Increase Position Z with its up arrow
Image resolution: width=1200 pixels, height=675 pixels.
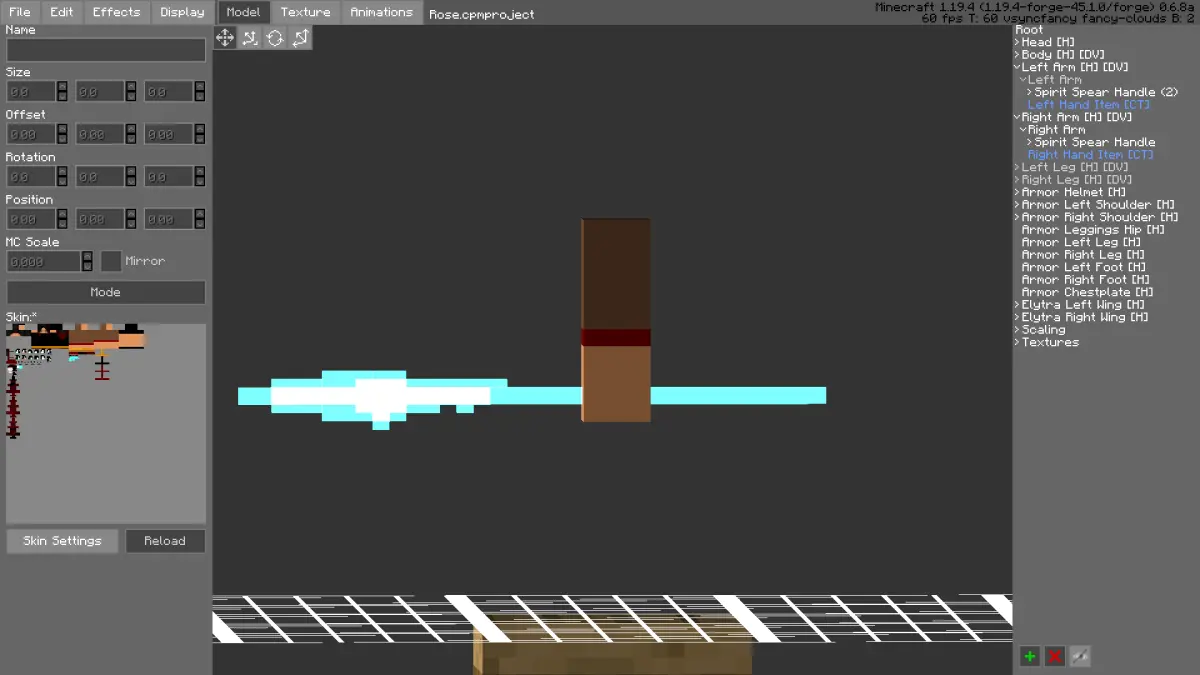coord(200,214)
